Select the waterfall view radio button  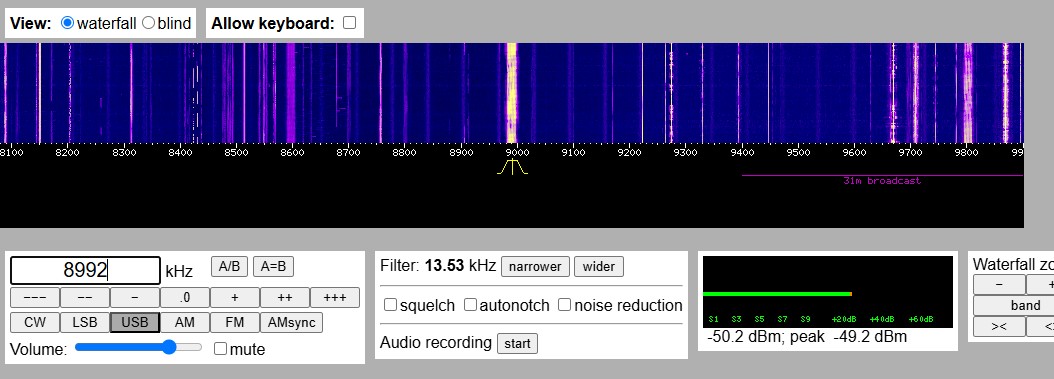pos(67,23)
